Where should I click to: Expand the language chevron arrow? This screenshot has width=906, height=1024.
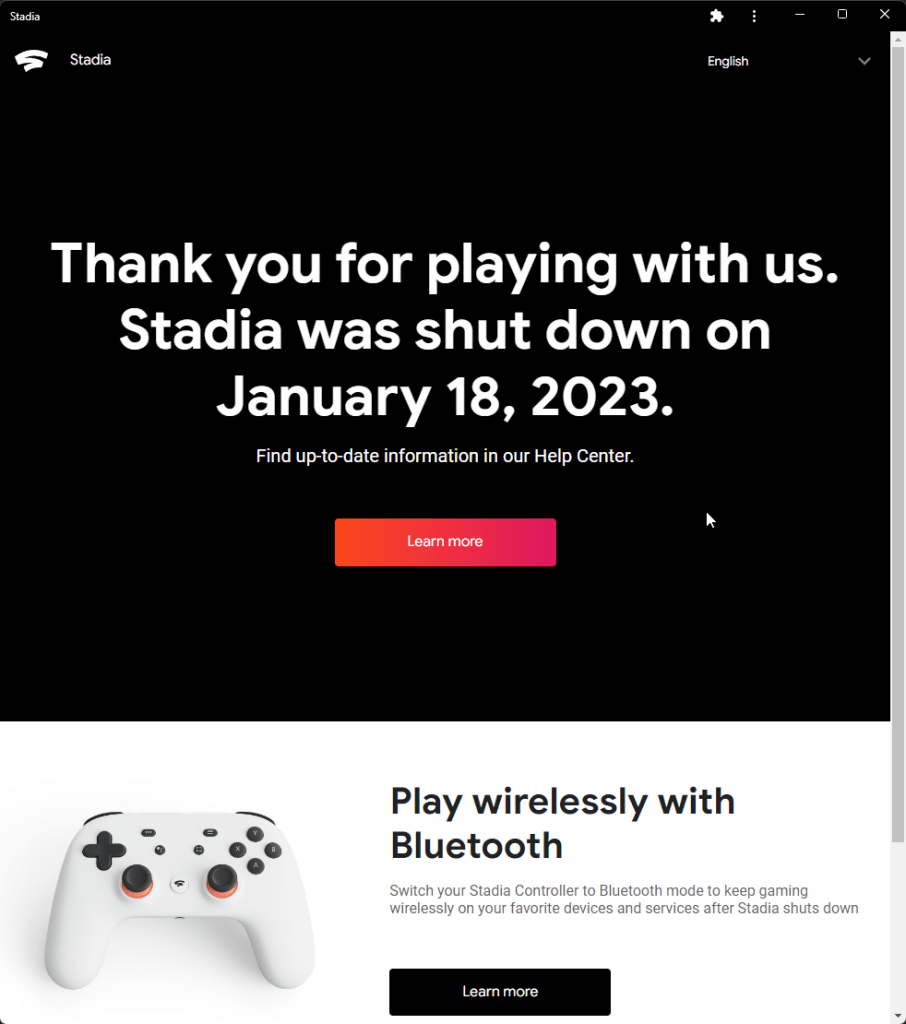coord(864,61)
